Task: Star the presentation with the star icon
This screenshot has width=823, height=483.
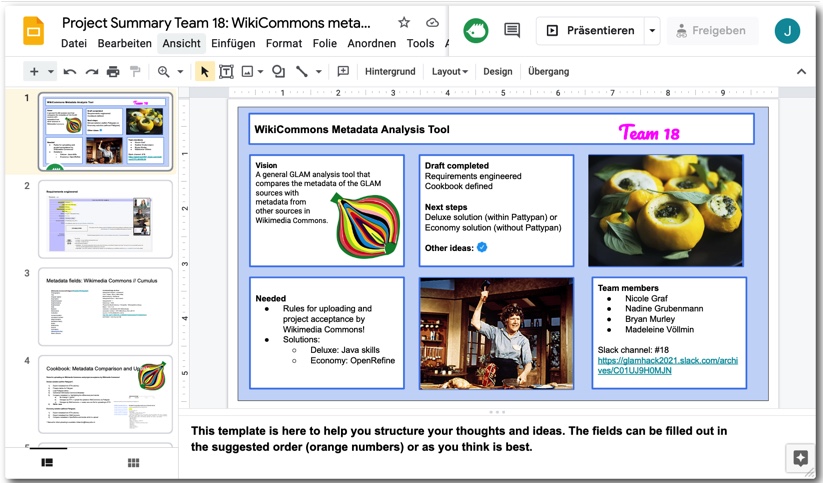Action: click(404, 23)
